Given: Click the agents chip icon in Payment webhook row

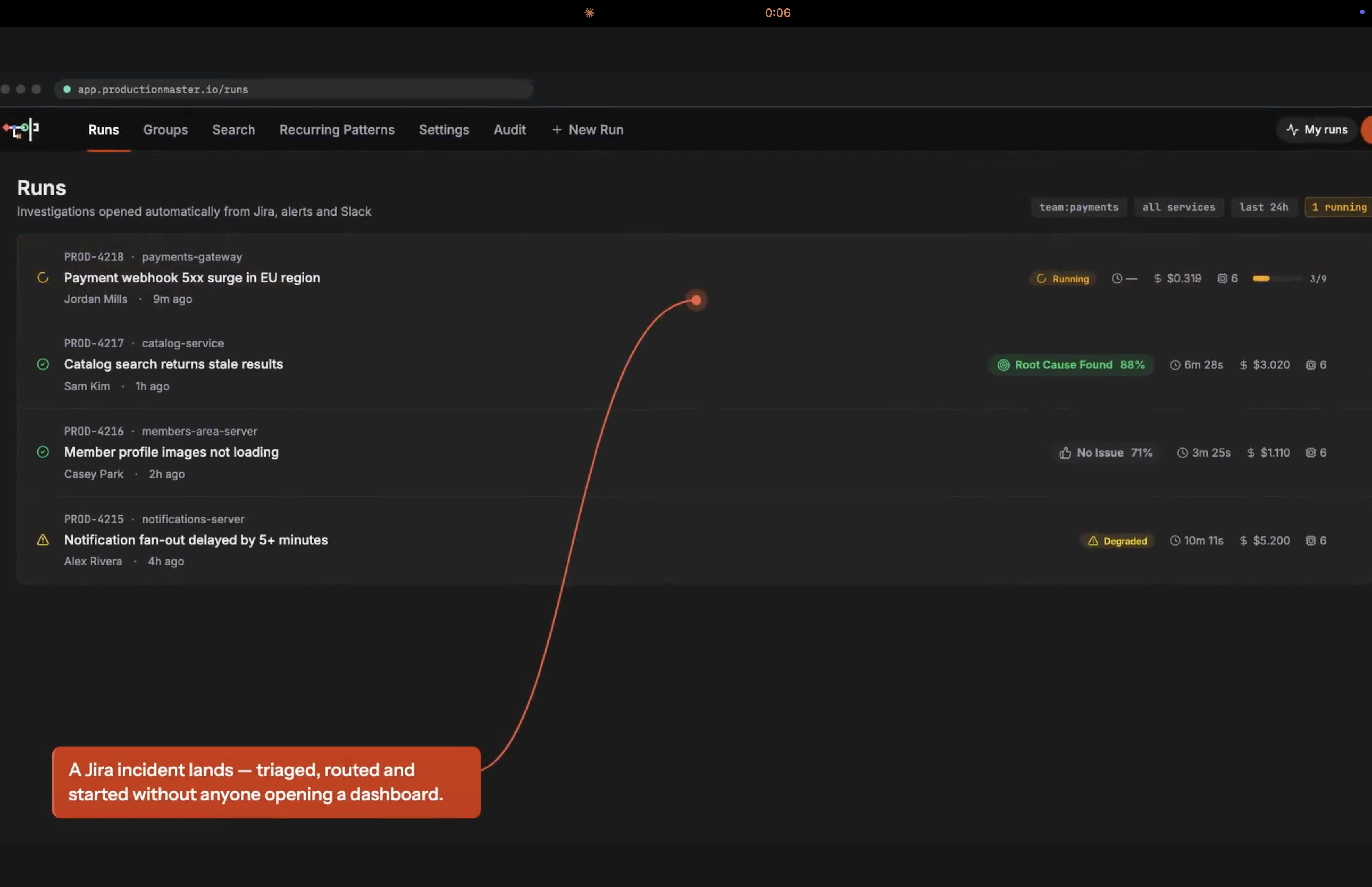Looking at the screenshot, I should click(1222, 279).
